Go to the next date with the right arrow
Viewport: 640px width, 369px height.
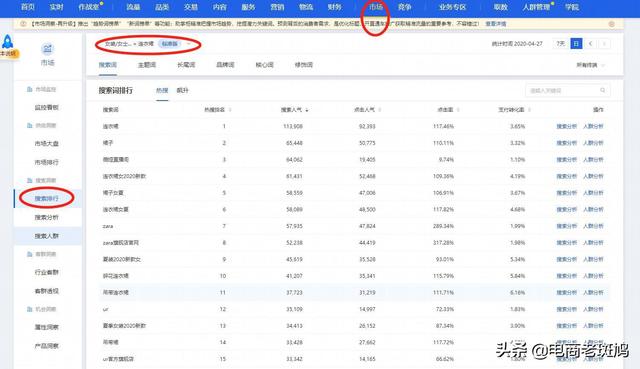click(604, 43)
